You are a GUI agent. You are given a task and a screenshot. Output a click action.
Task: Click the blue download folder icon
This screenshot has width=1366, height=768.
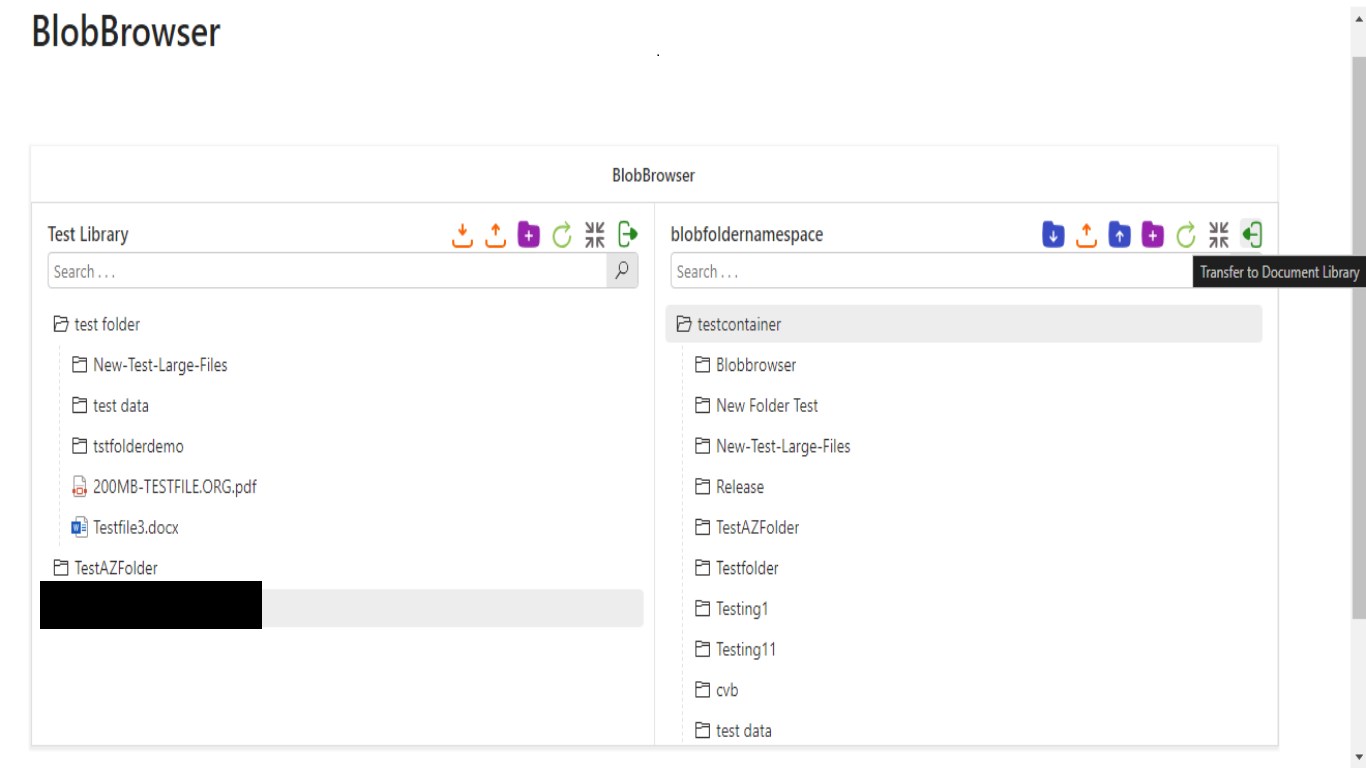point(1053,235)
